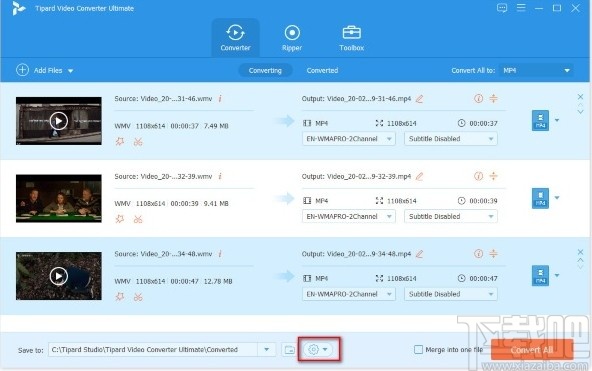
Task: Toggle Merge into one file checkbox
Action: point(418,349)
